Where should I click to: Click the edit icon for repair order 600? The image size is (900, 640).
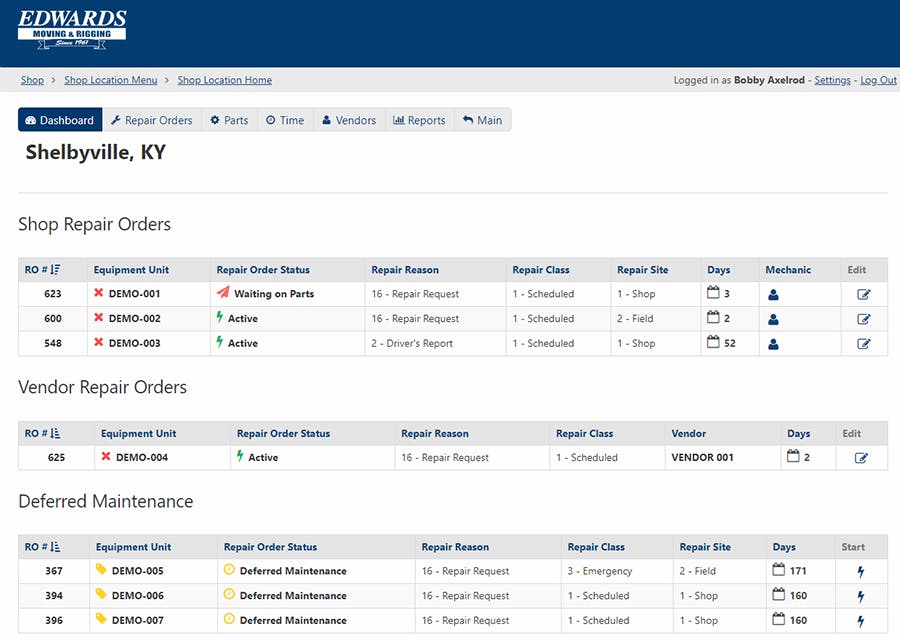863,319
